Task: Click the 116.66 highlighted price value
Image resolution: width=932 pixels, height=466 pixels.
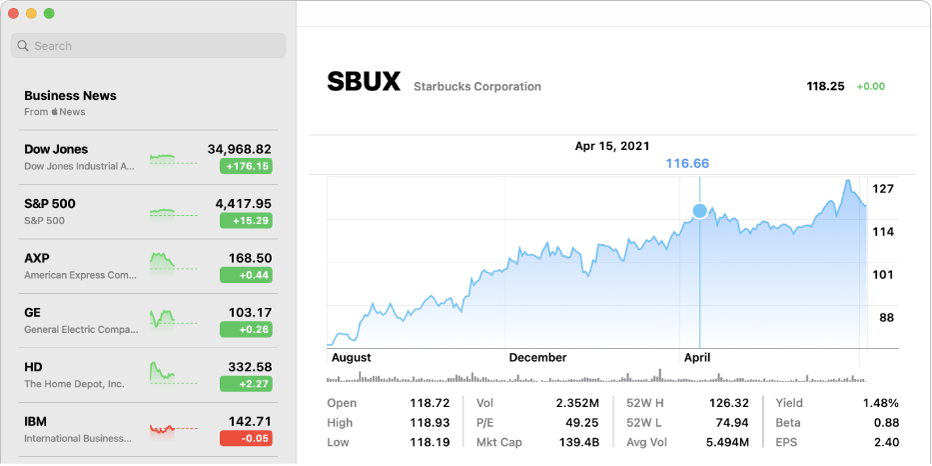Action: [x=687, y=163]
